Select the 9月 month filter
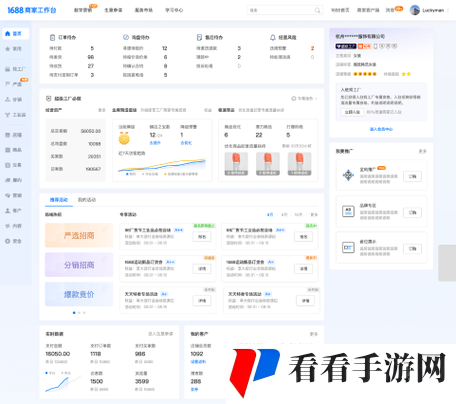Image resolution: width=456 pixels, height=404 pixels. coord(284,215)
